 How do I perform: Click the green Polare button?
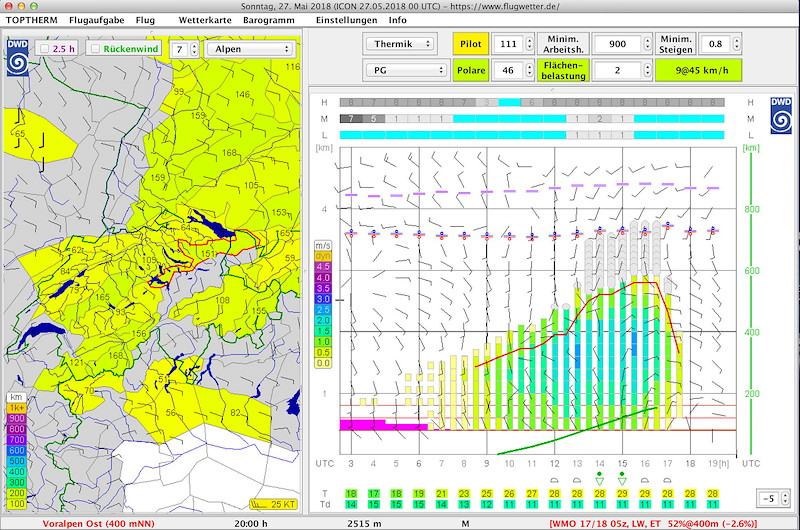point(470,70)
